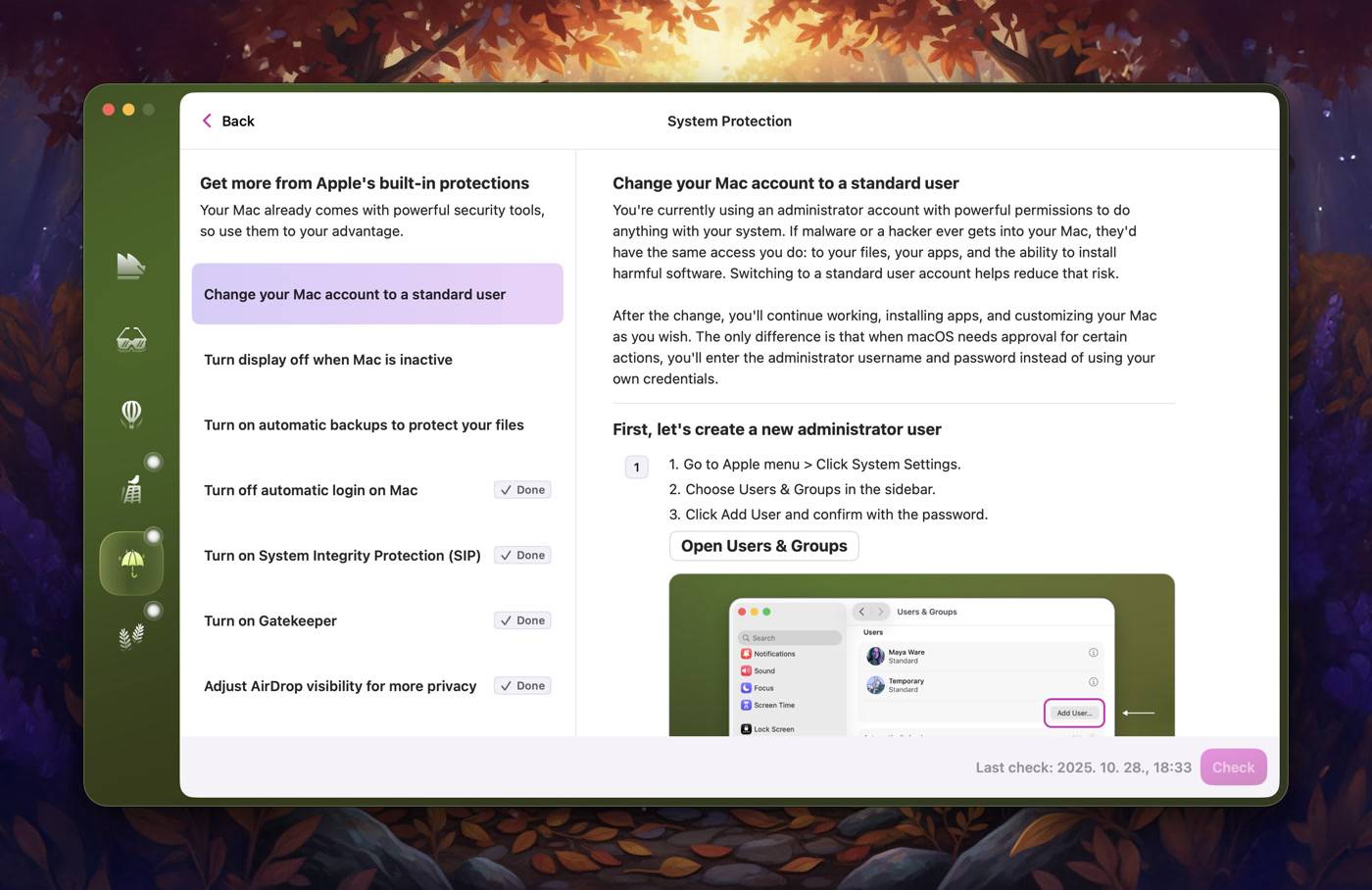Open the 'Turn on Gatekeeper' item

click(377, 620)
